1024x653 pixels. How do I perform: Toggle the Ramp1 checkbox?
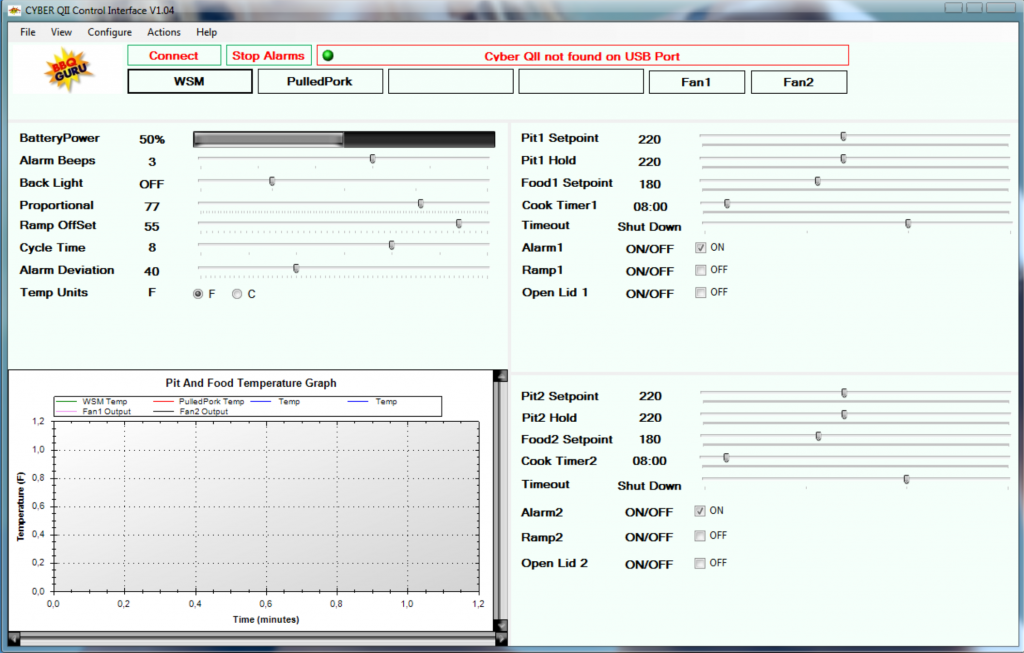(x=701, y=270)
